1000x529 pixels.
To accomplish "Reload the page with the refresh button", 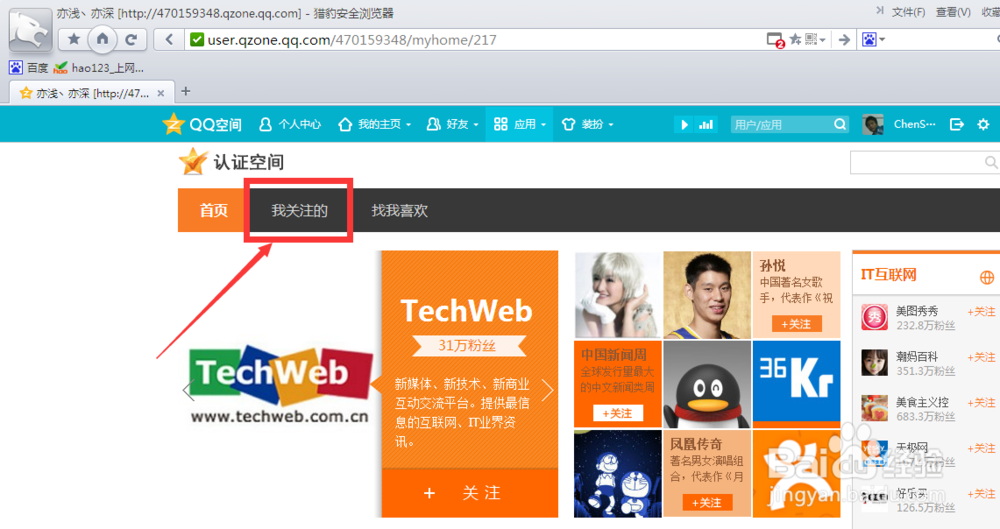I will 131,40.
